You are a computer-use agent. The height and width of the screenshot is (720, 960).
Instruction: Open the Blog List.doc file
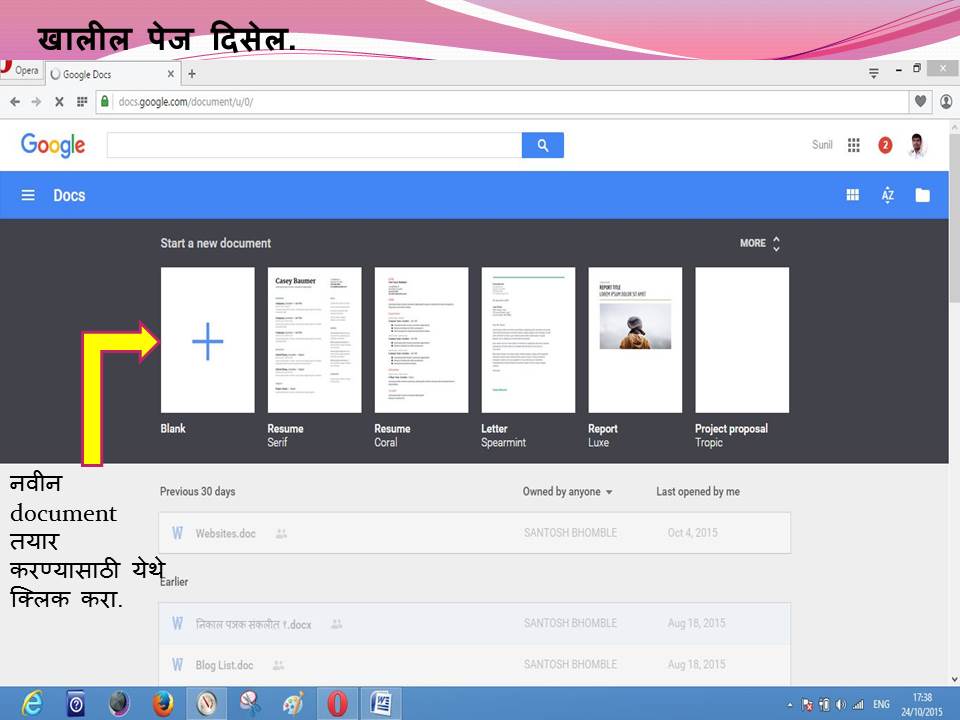point(474,665)
